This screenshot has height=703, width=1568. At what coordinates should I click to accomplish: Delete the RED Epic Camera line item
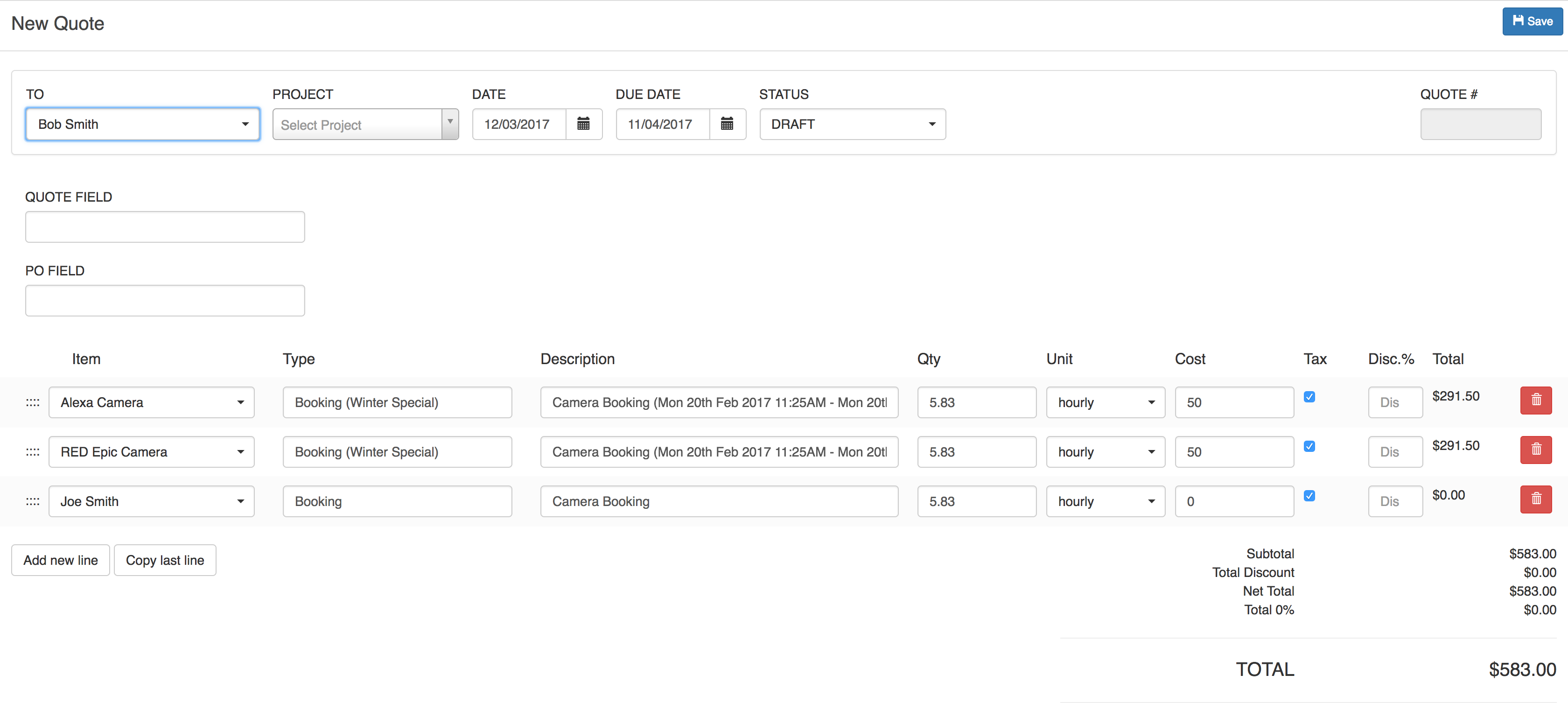tap(1536, 449)
